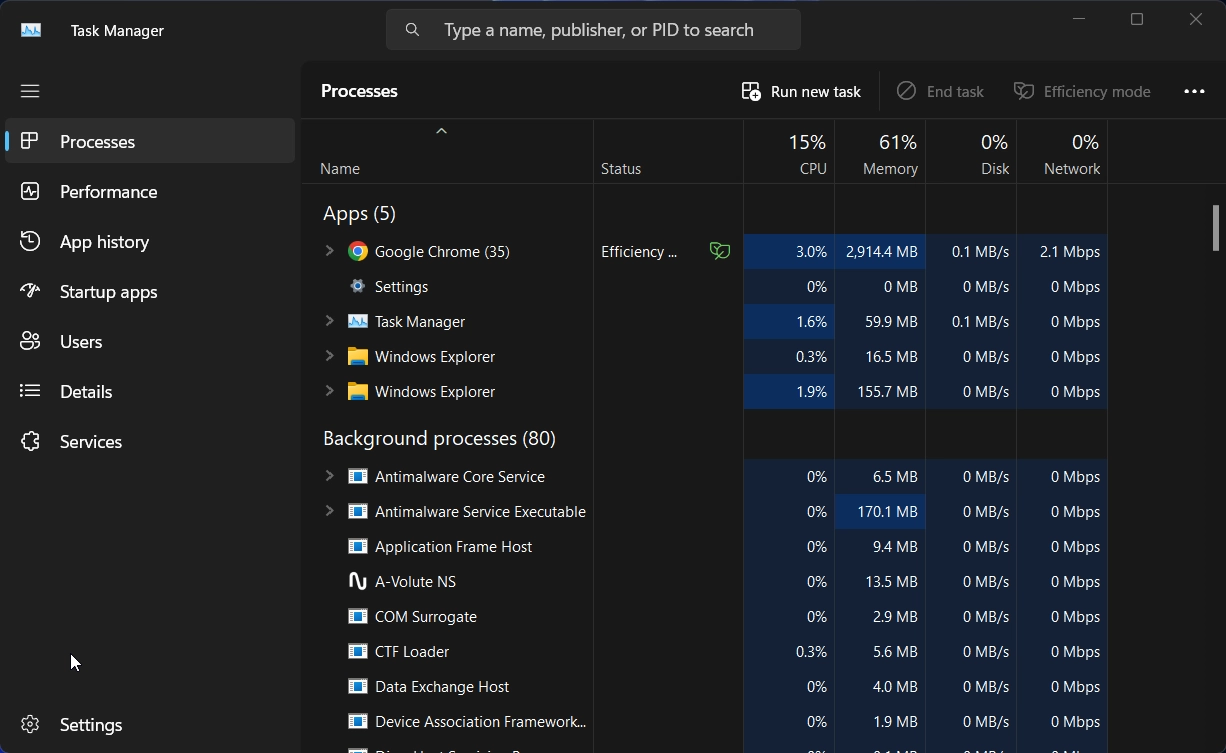Image resolution: width=1226 pixels, height=753 pixels.
Task: Sort by the Network column header
Action: pyautogui.click(x=1062, y=152)
